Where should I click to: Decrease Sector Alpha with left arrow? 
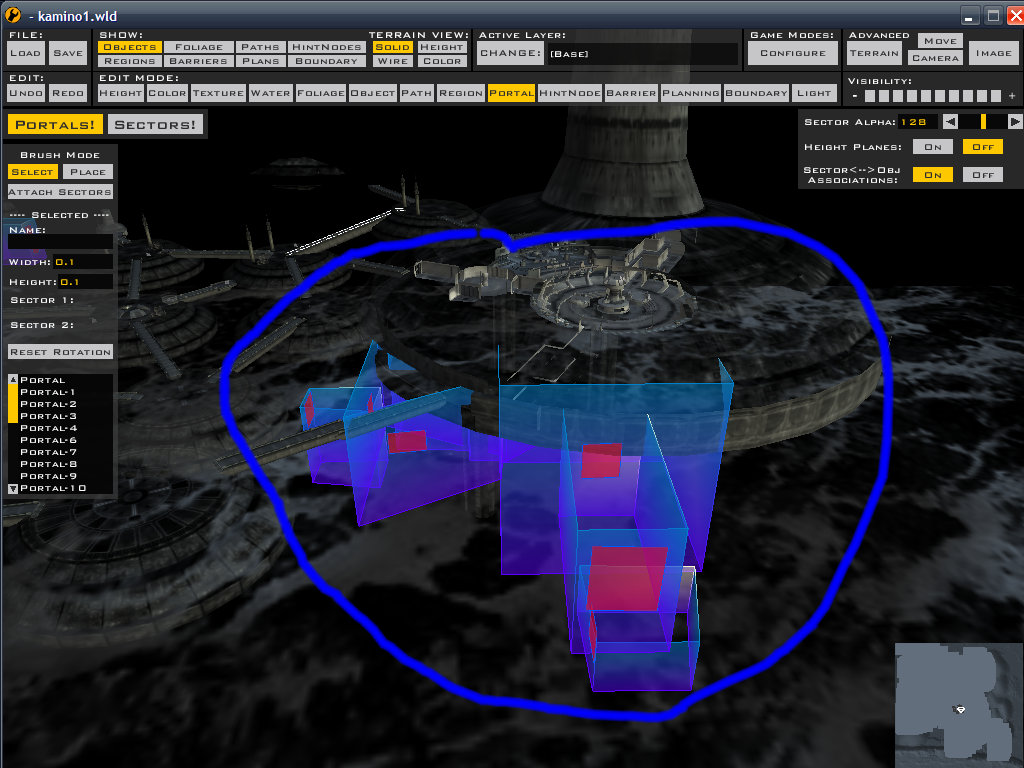point(950,121)
